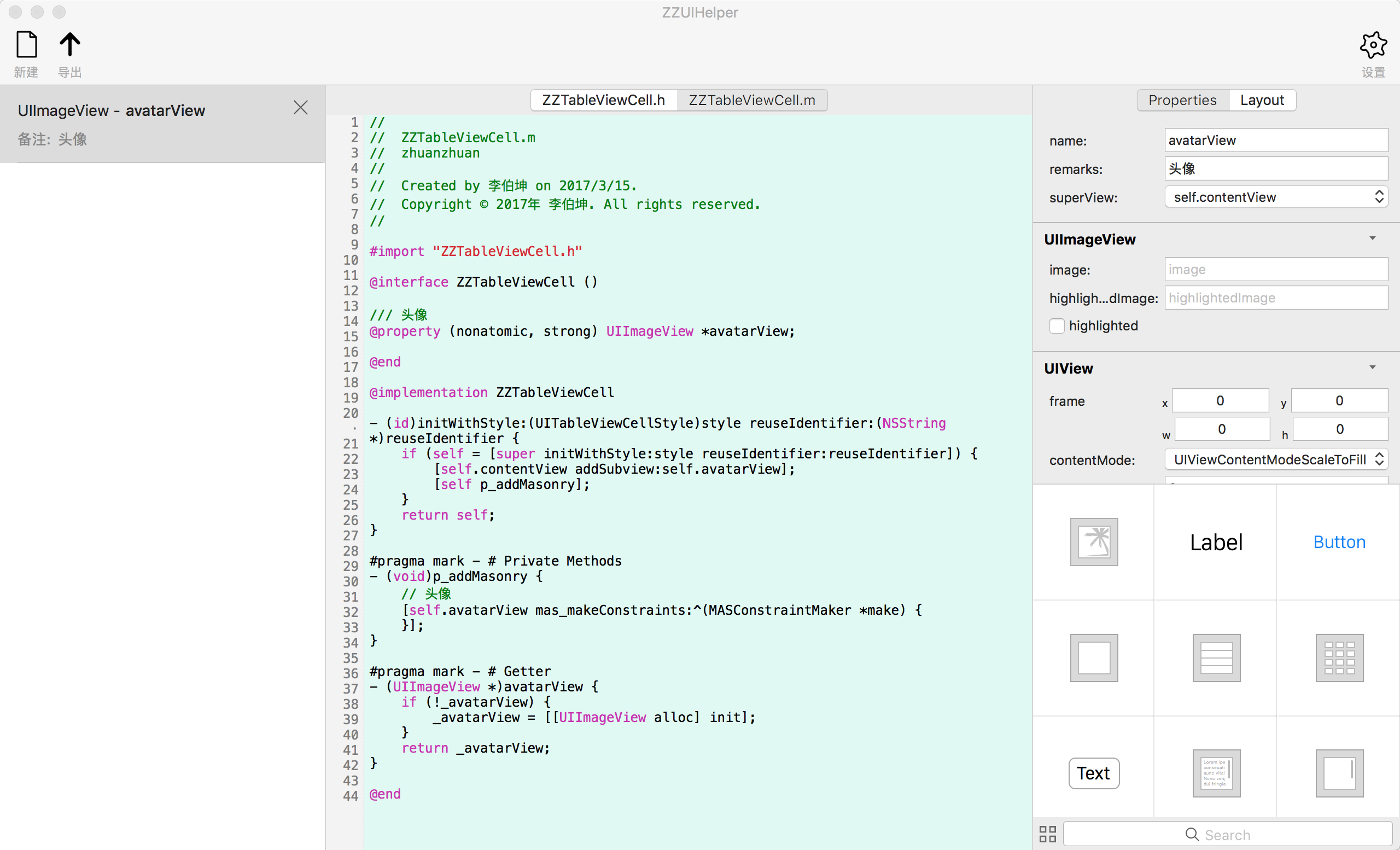
Task: Collapse the UIImageView section triangle
Action: click(x=1372, y=238)
